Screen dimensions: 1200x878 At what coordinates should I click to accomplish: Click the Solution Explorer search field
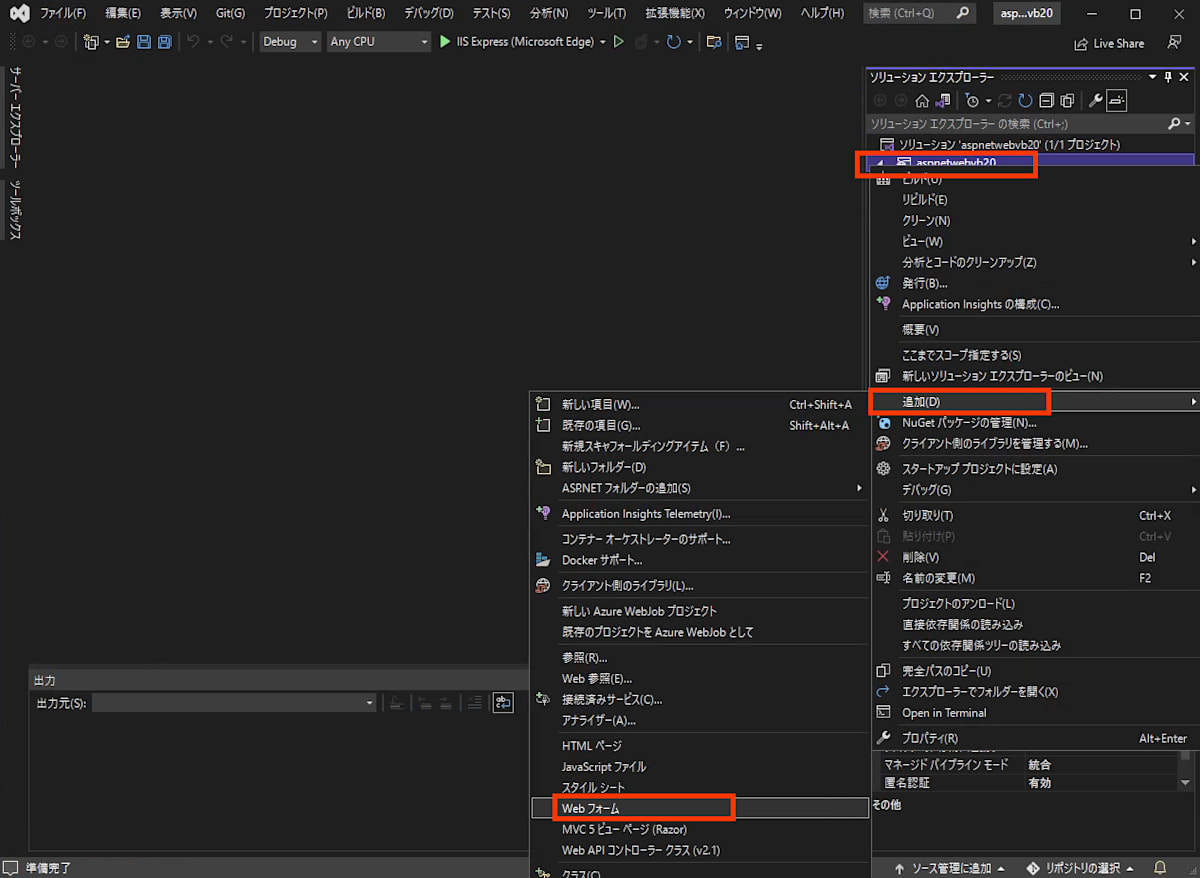tap(1018, 123)
